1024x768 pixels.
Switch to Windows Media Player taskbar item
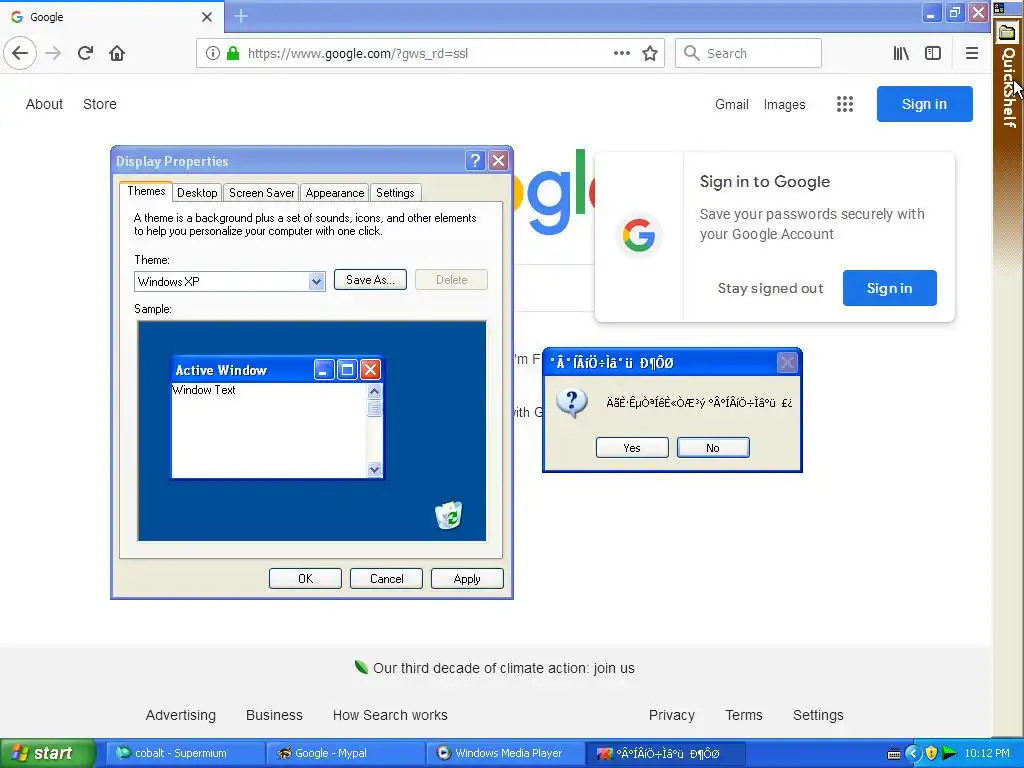pyautogui.click(x=508, y=753)
